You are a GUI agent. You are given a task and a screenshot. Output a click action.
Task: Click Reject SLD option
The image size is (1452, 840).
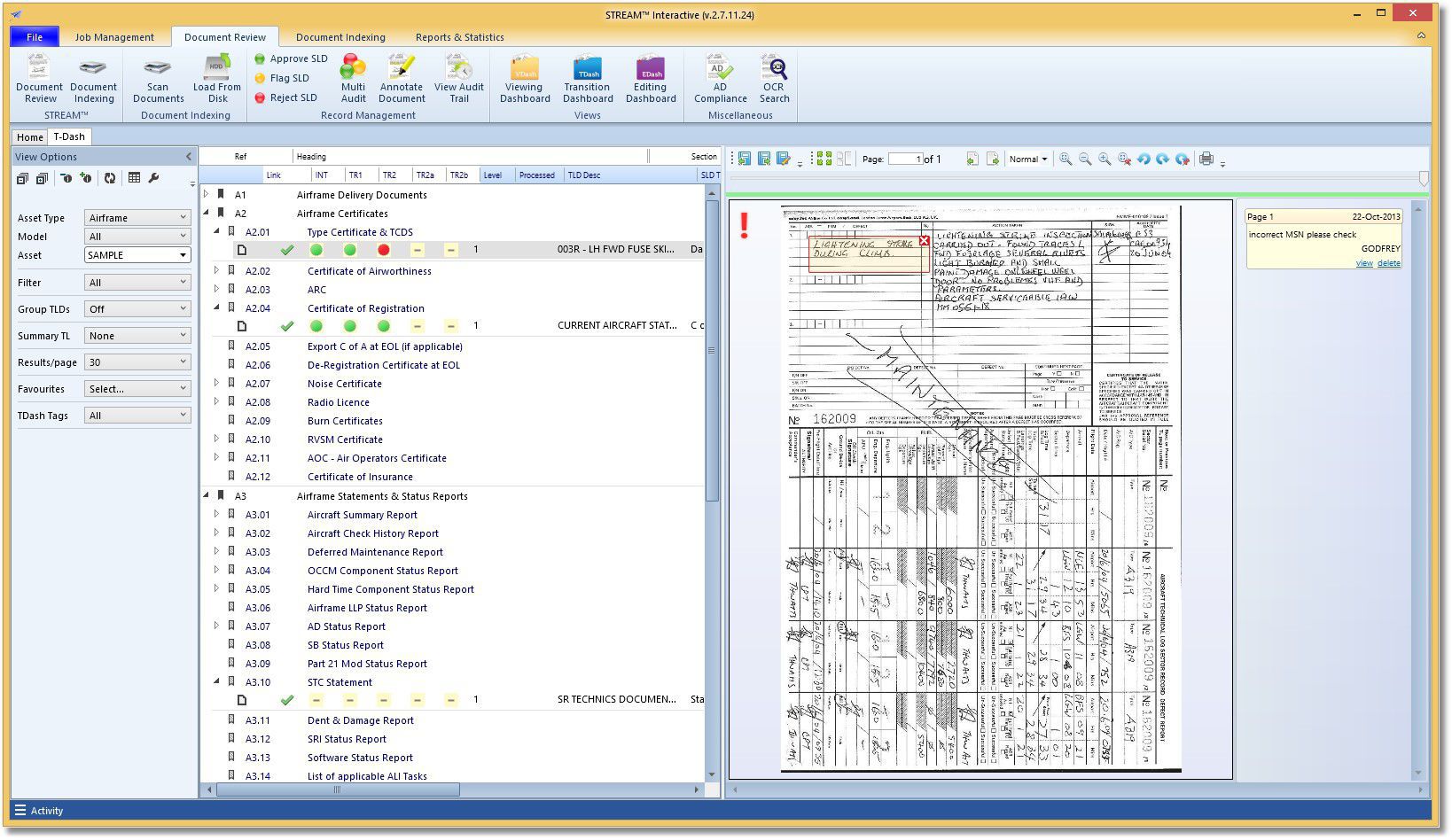(291, 97)
